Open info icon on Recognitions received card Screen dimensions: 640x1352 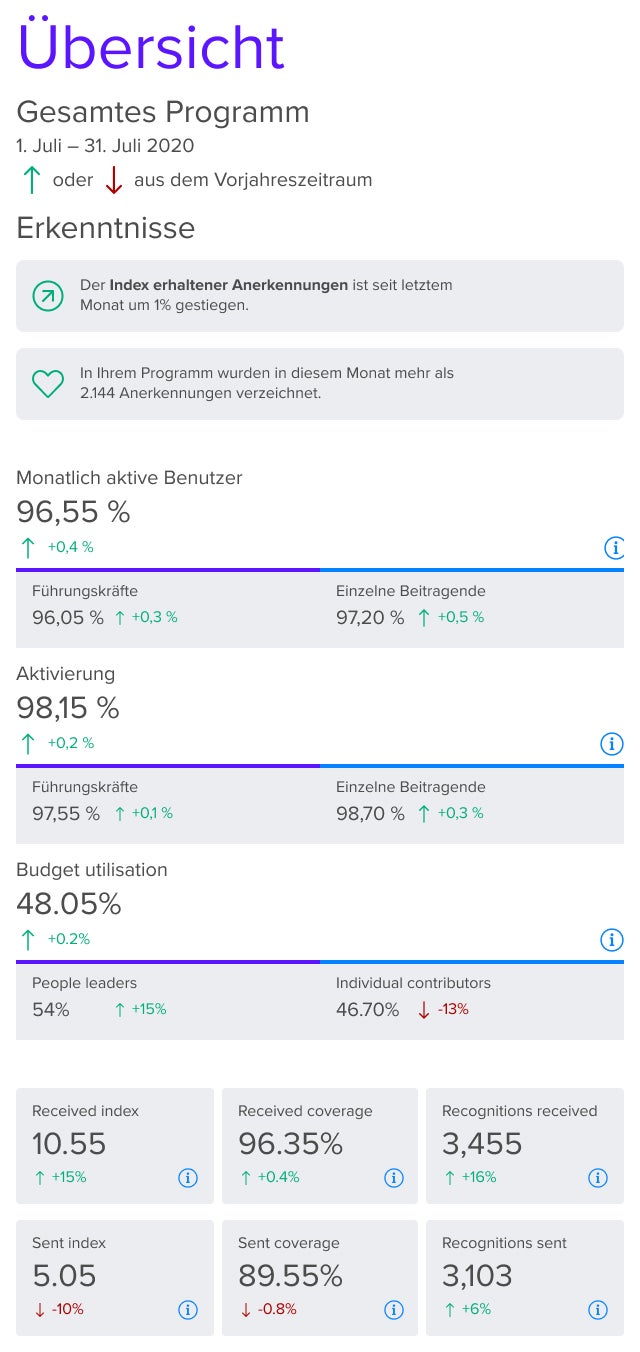coord(597,1178)
